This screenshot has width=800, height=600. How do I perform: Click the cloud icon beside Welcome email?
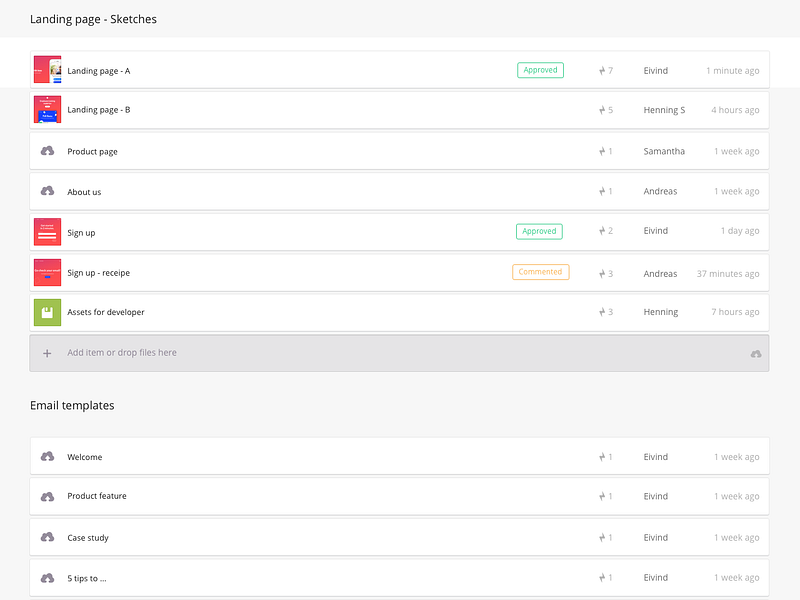[x=47, y=456]
